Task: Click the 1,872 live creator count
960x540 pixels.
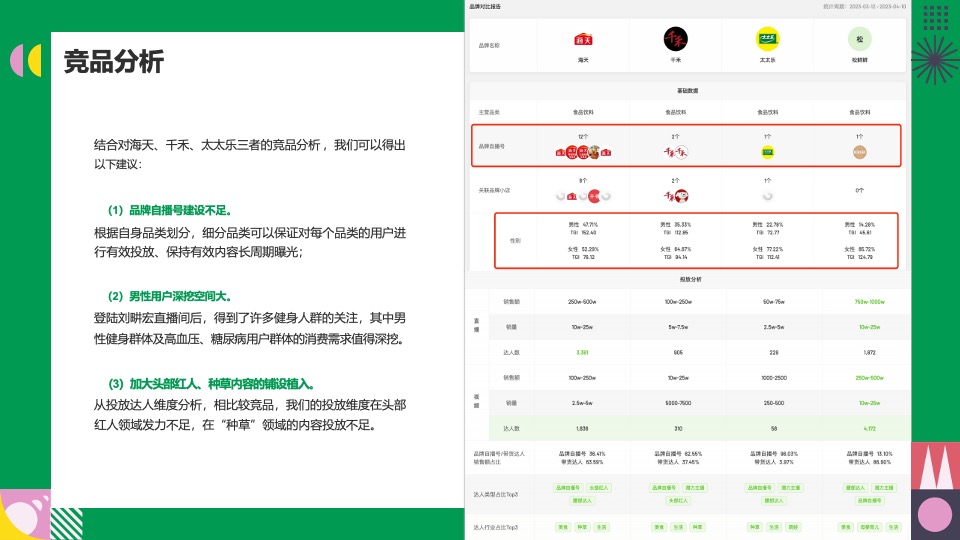Action: click(x=869, y=353)
